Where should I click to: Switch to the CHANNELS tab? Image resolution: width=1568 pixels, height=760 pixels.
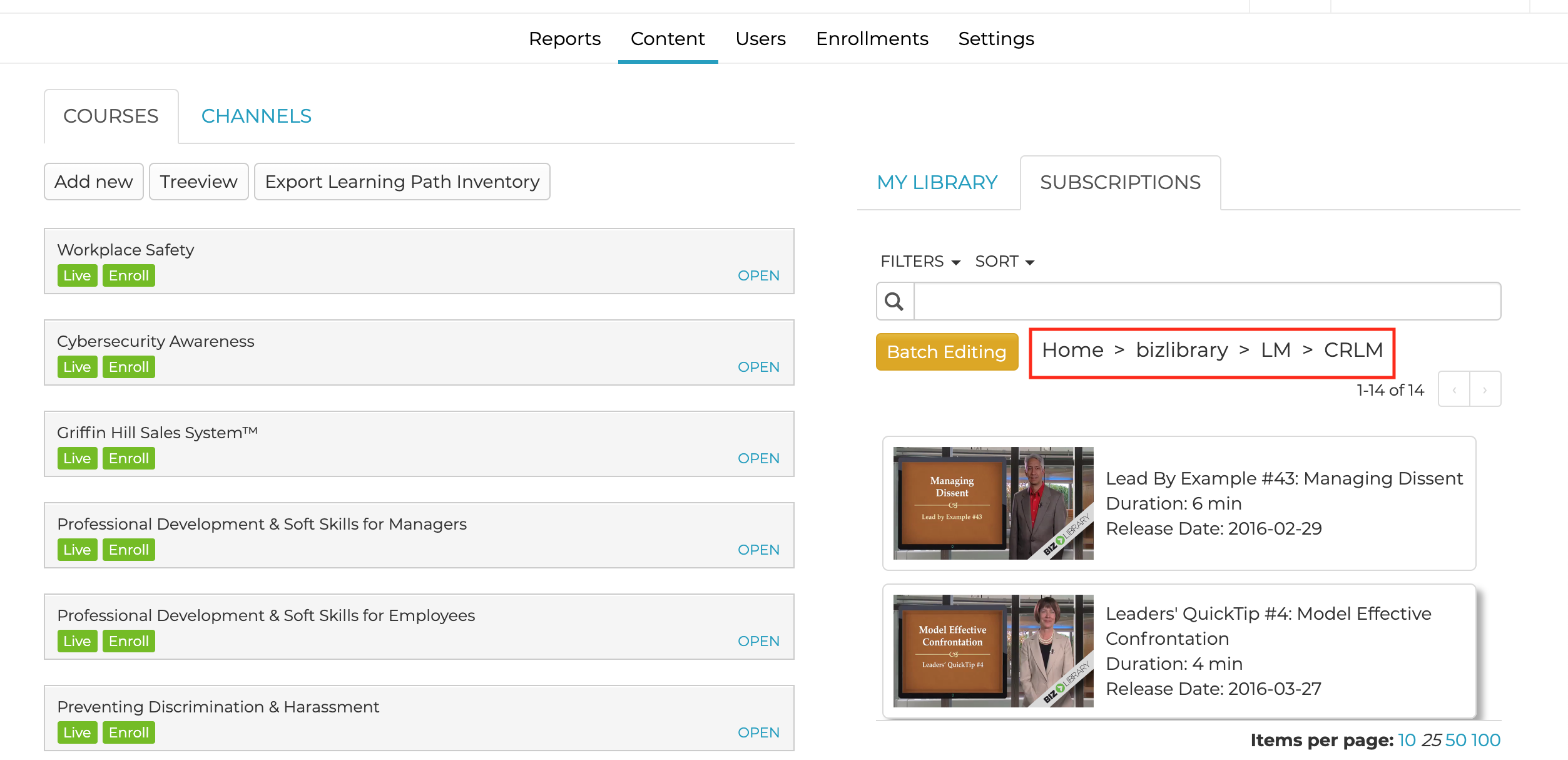click(256, 116)
